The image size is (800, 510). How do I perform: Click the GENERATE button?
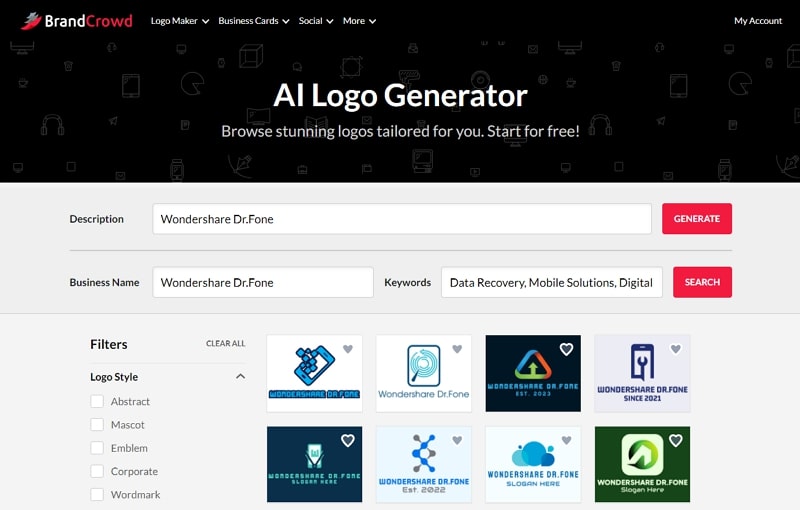pos(697,219)
